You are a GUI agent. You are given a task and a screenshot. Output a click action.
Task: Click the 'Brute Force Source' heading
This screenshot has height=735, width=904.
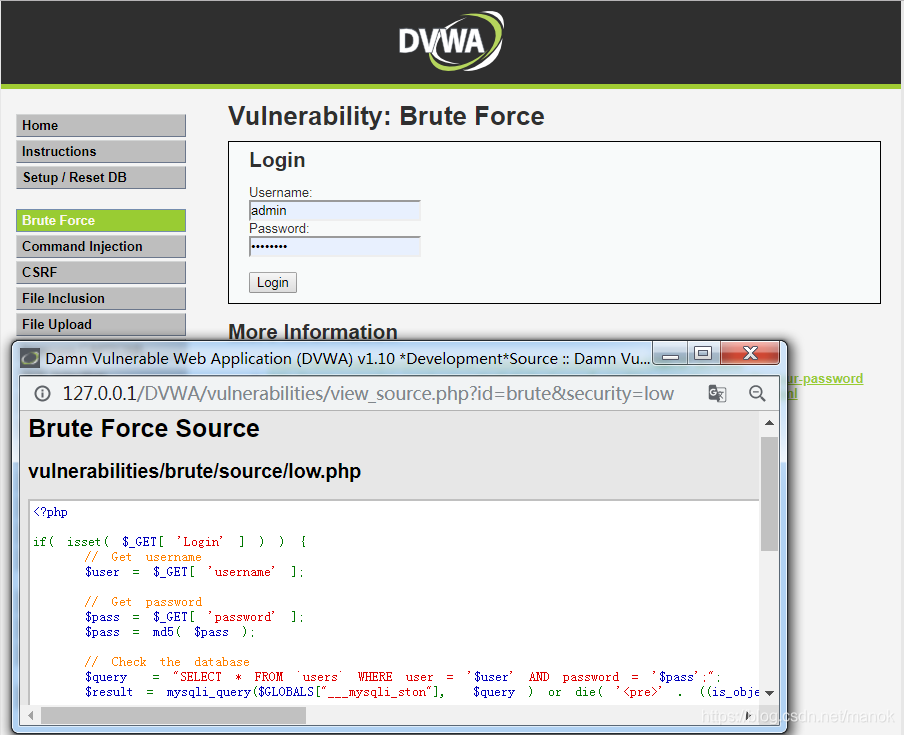pos(144,429)
